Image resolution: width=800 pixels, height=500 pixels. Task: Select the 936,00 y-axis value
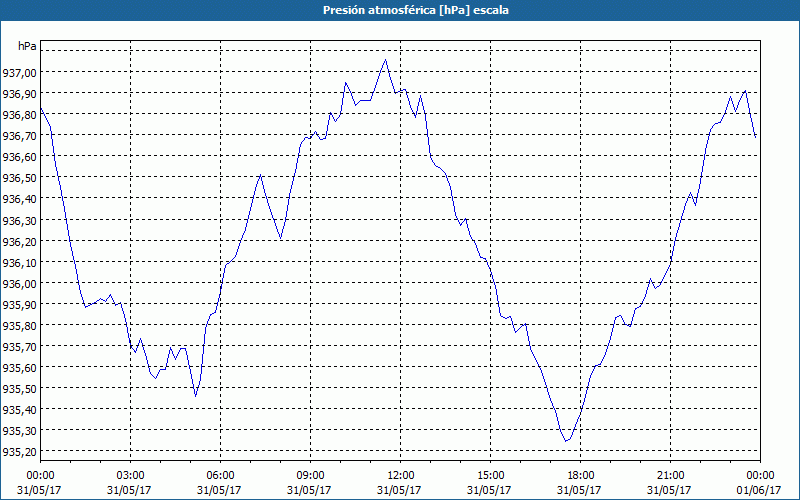[20, 284]
